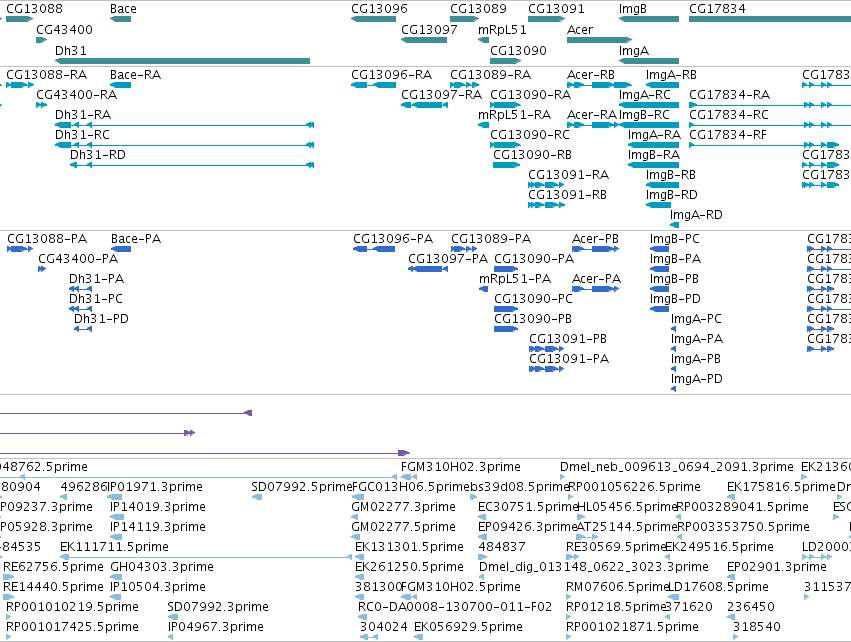Click the ImgA-RD transcript label

[696, 215]
